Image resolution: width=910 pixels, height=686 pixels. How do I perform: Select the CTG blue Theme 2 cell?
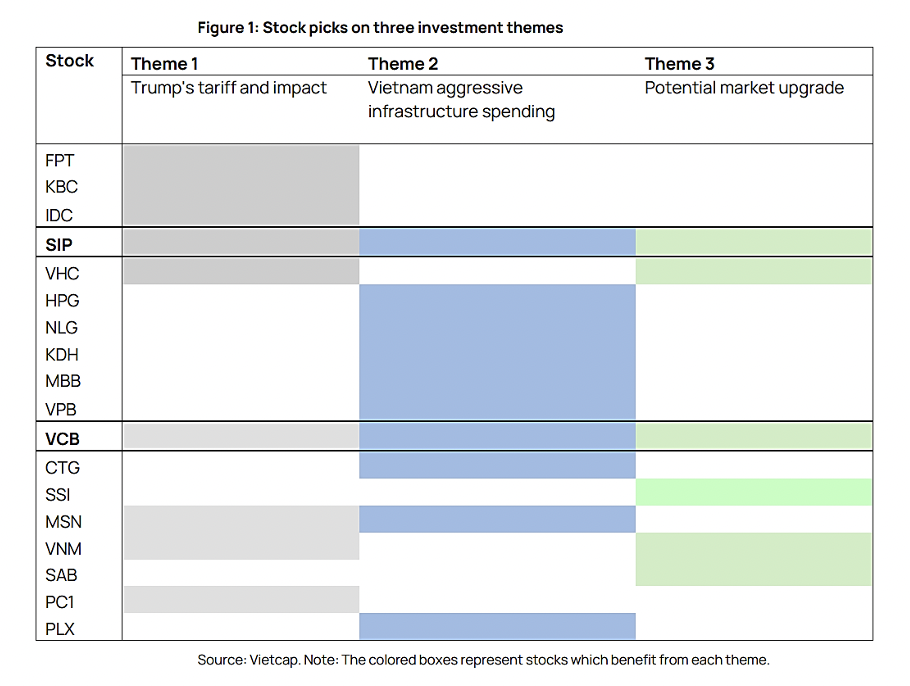pos(497,465)
